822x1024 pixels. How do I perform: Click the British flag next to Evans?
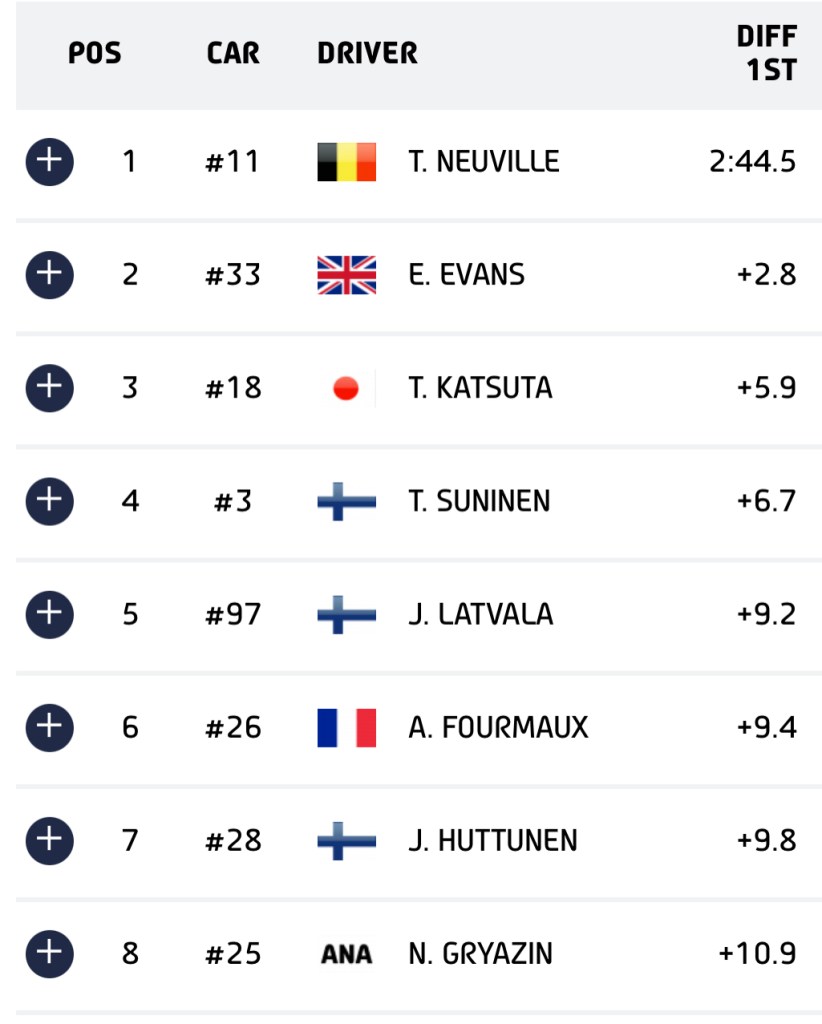347,274
